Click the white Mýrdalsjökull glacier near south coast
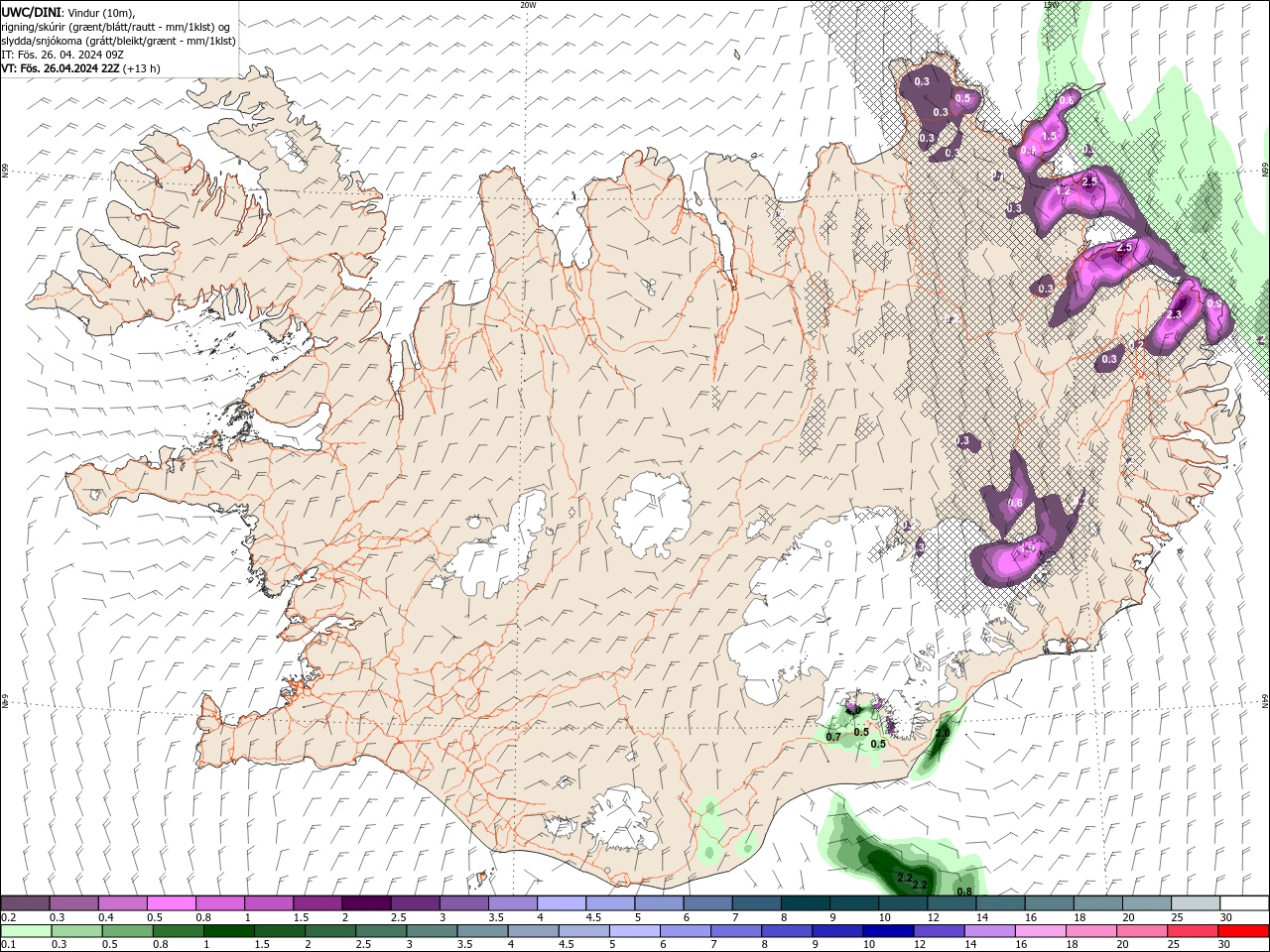 (x=620, y=818)
